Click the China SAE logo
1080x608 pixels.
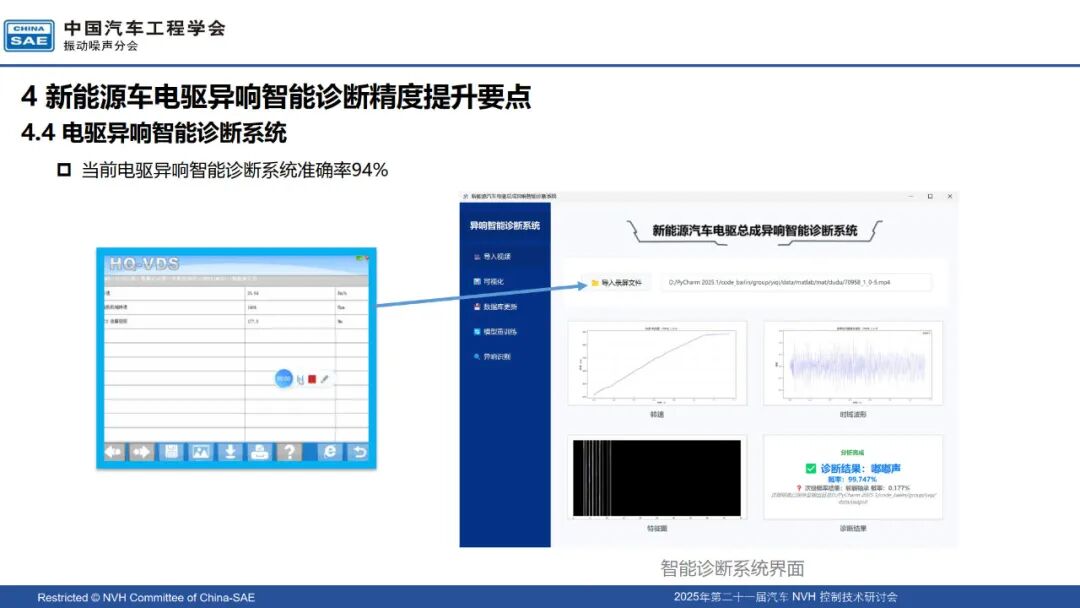coord(29,35)
